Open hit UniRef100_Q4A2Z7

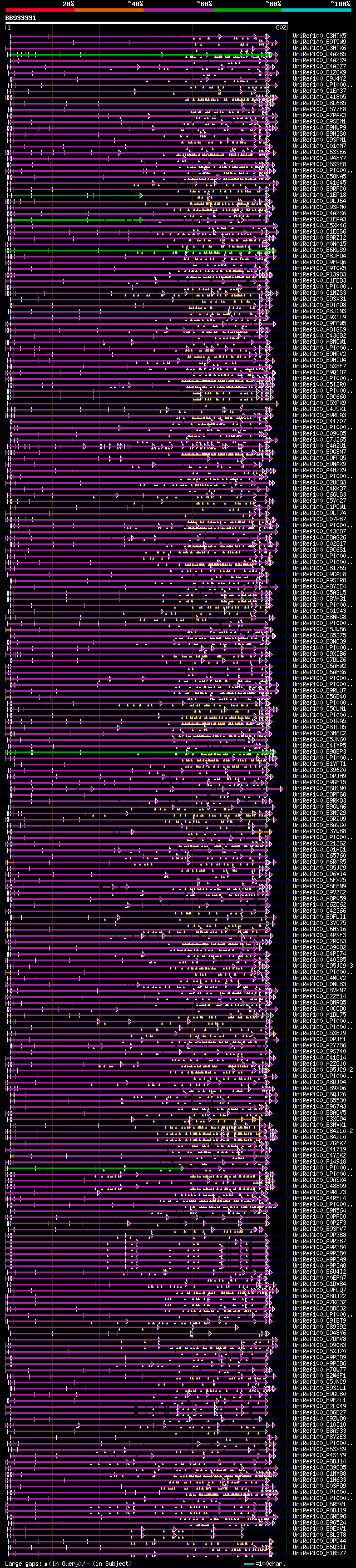coord(319,66)
